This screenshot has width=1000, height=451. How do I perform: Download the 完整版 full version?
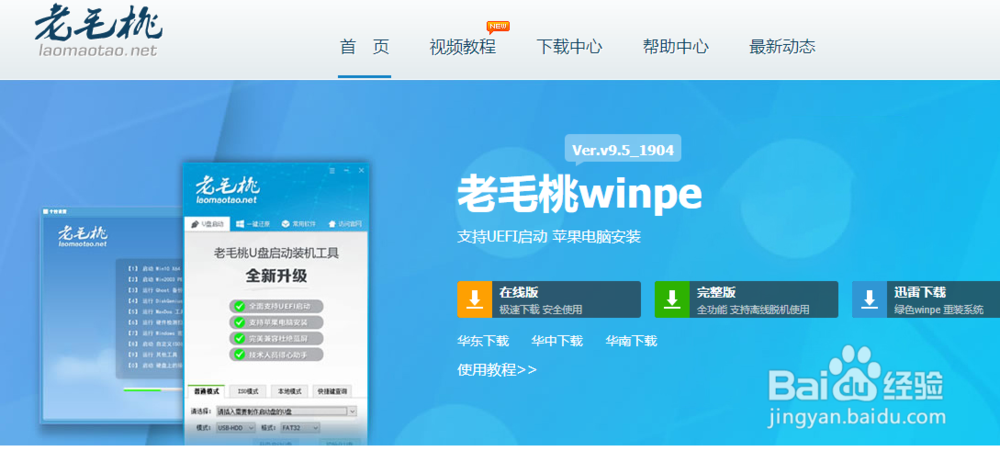tap(746, 299)
